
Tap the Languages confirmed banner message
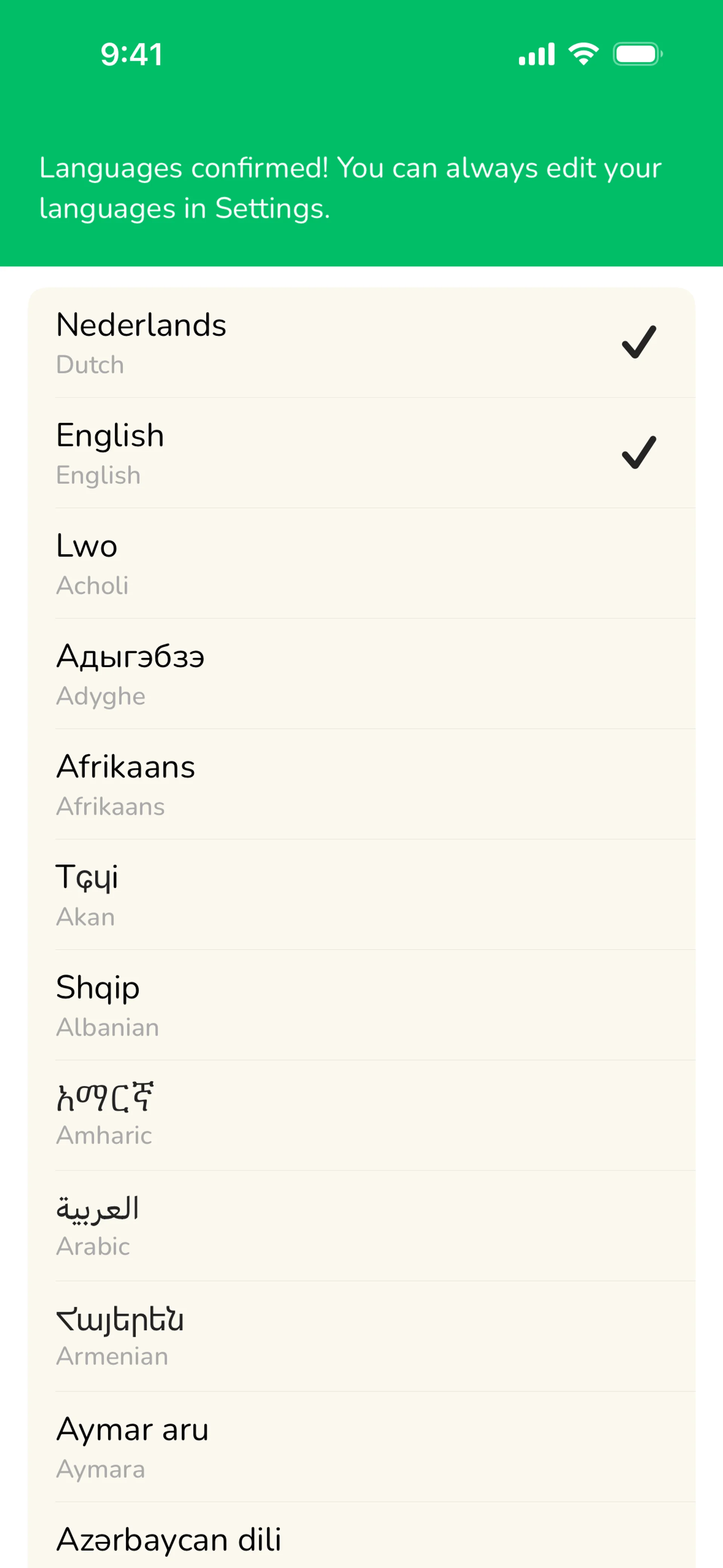pos(350,188)
